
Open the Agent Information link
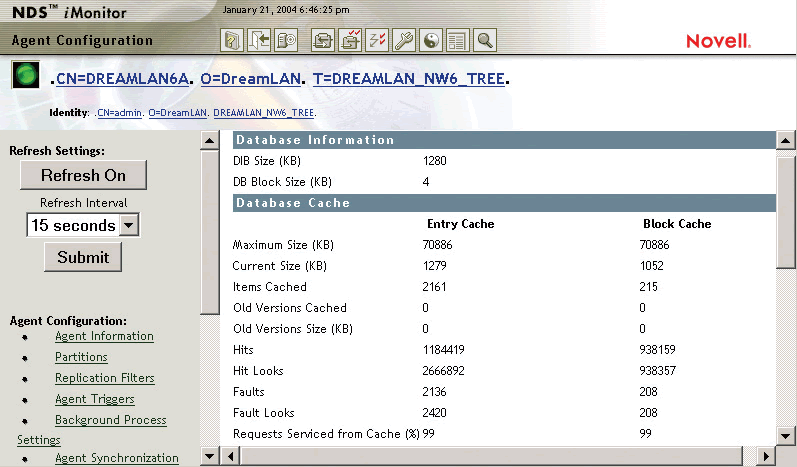click(x=104, y=336)
